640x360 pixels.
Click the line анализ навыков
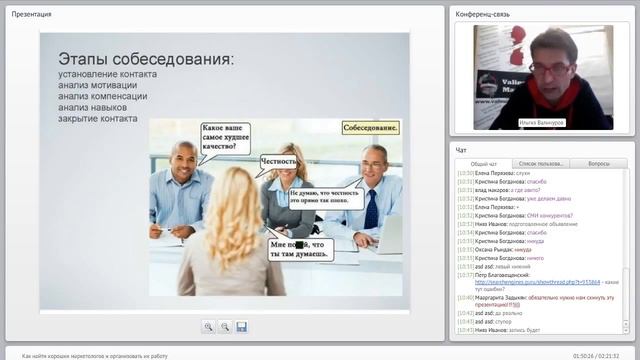pos(92,108)
